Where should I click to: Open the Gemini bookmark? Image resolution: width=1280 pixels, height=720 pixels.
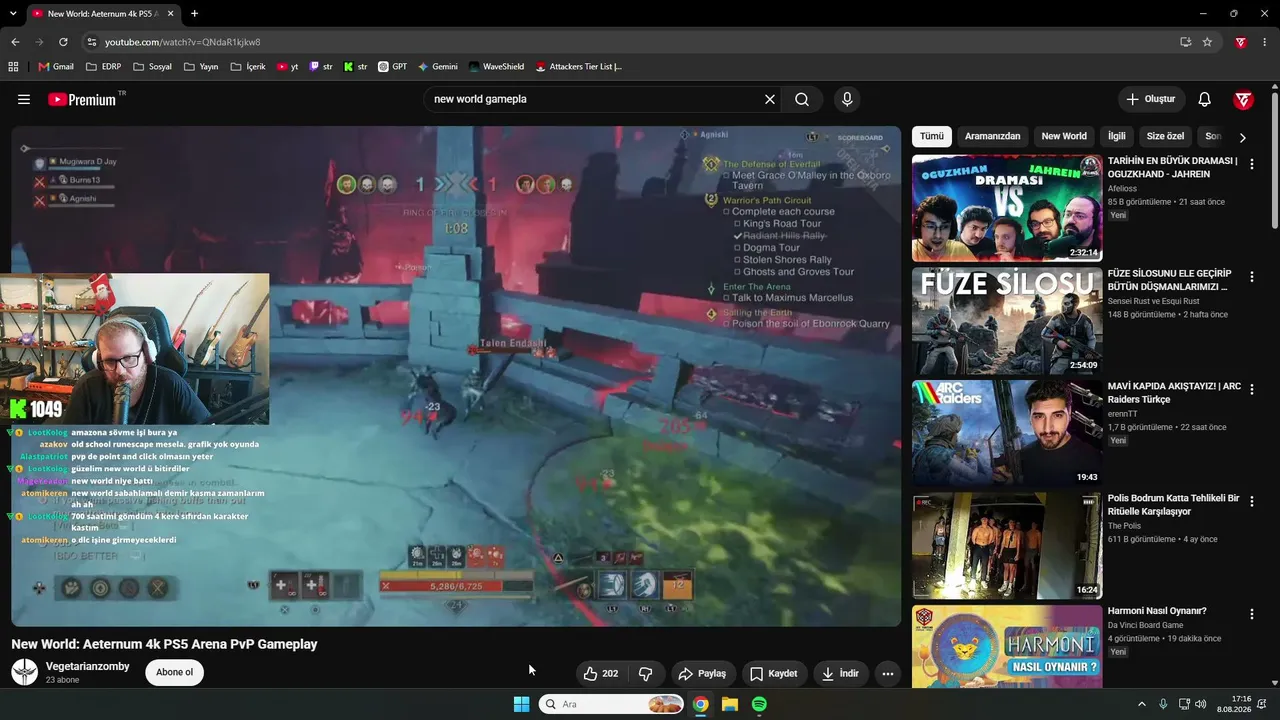click(x=438, y=67)
